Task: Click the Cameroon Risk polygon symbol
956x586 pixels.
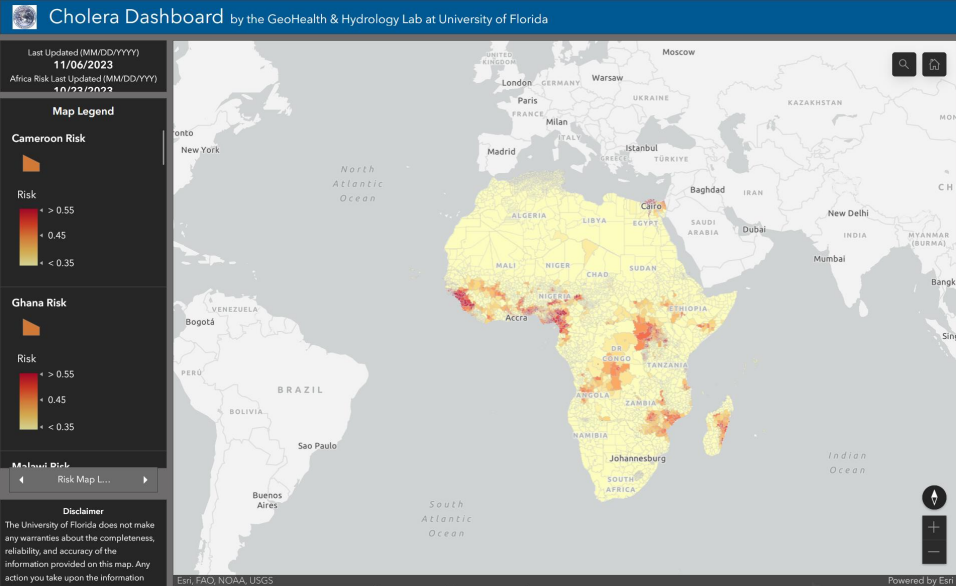Action: [31, 163]
